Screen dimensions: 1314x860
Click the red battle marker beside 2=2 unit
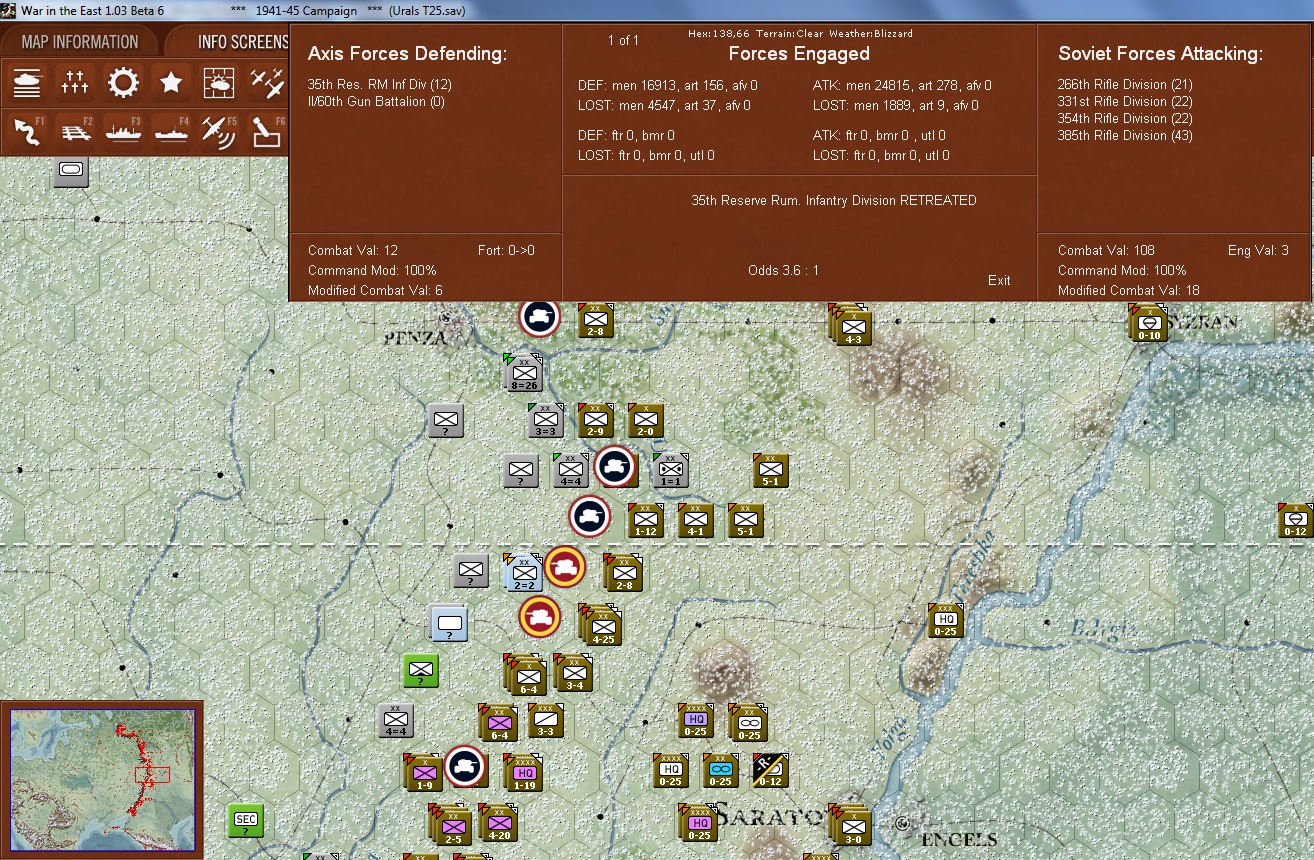[565, 567]
